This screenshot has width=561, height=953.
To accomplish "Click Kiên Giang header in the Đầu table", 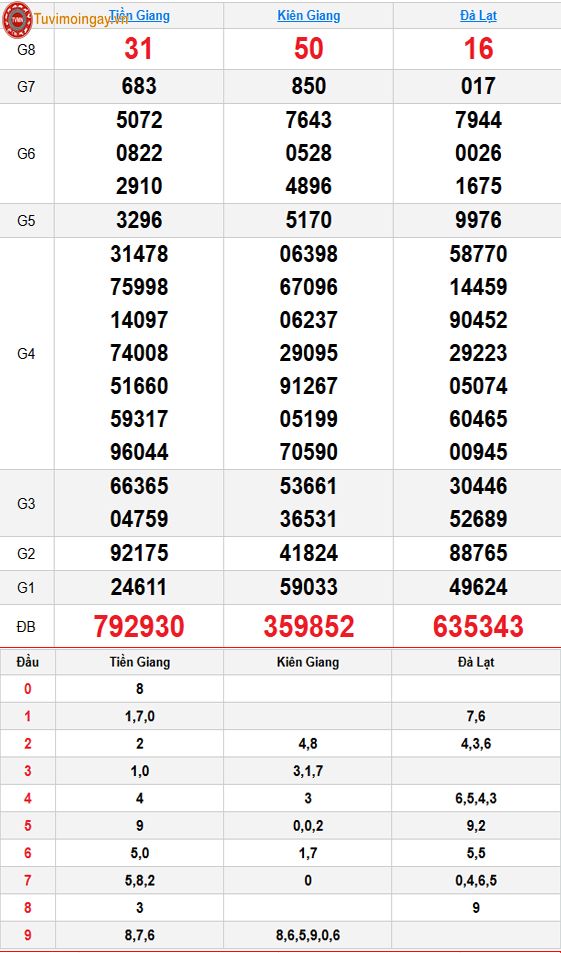I will (x=308, y=662).
